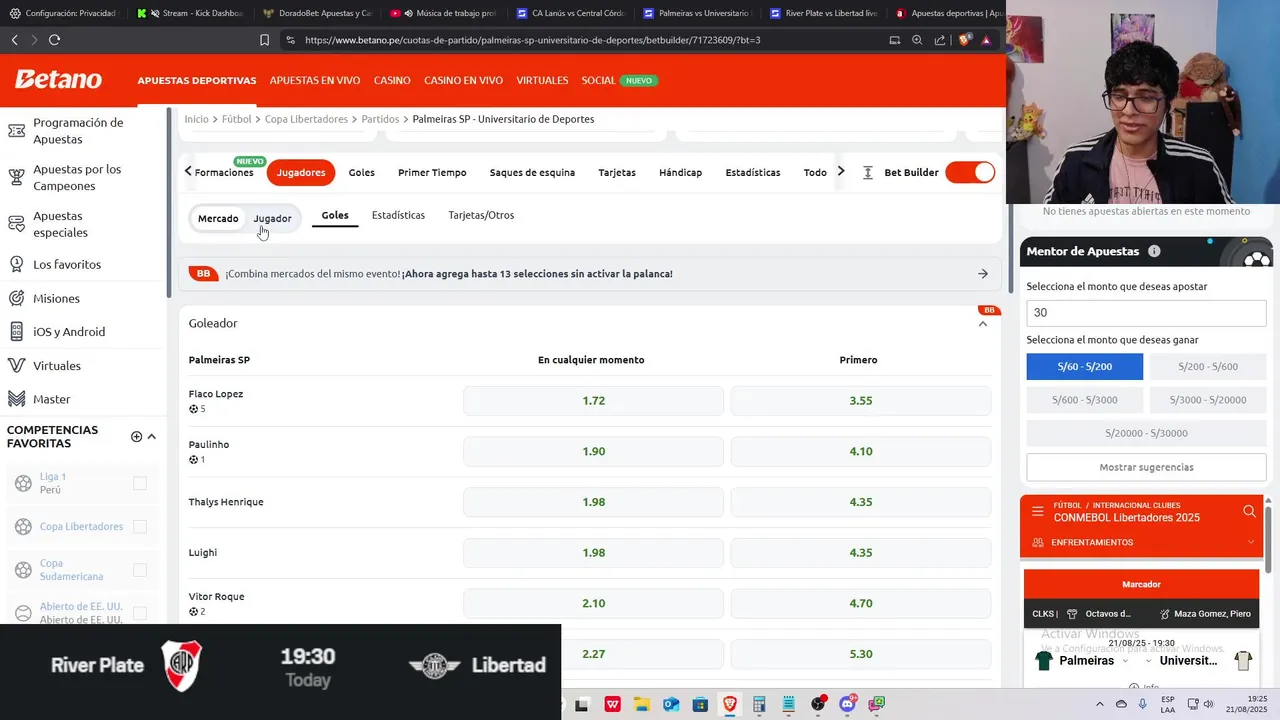Viewport: 1280px width, 720px height.
Task: Open Calculator from the taskbar
Action: [x=759, y=704]
